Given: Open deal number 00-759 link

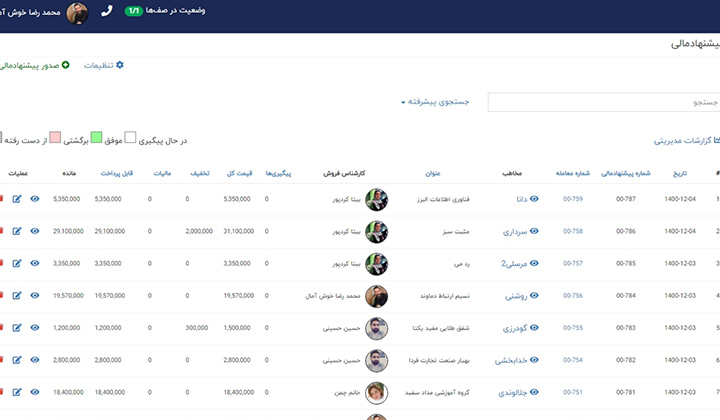Looking at the screenshot, I should pyautogui.click(x=572, y=199).
